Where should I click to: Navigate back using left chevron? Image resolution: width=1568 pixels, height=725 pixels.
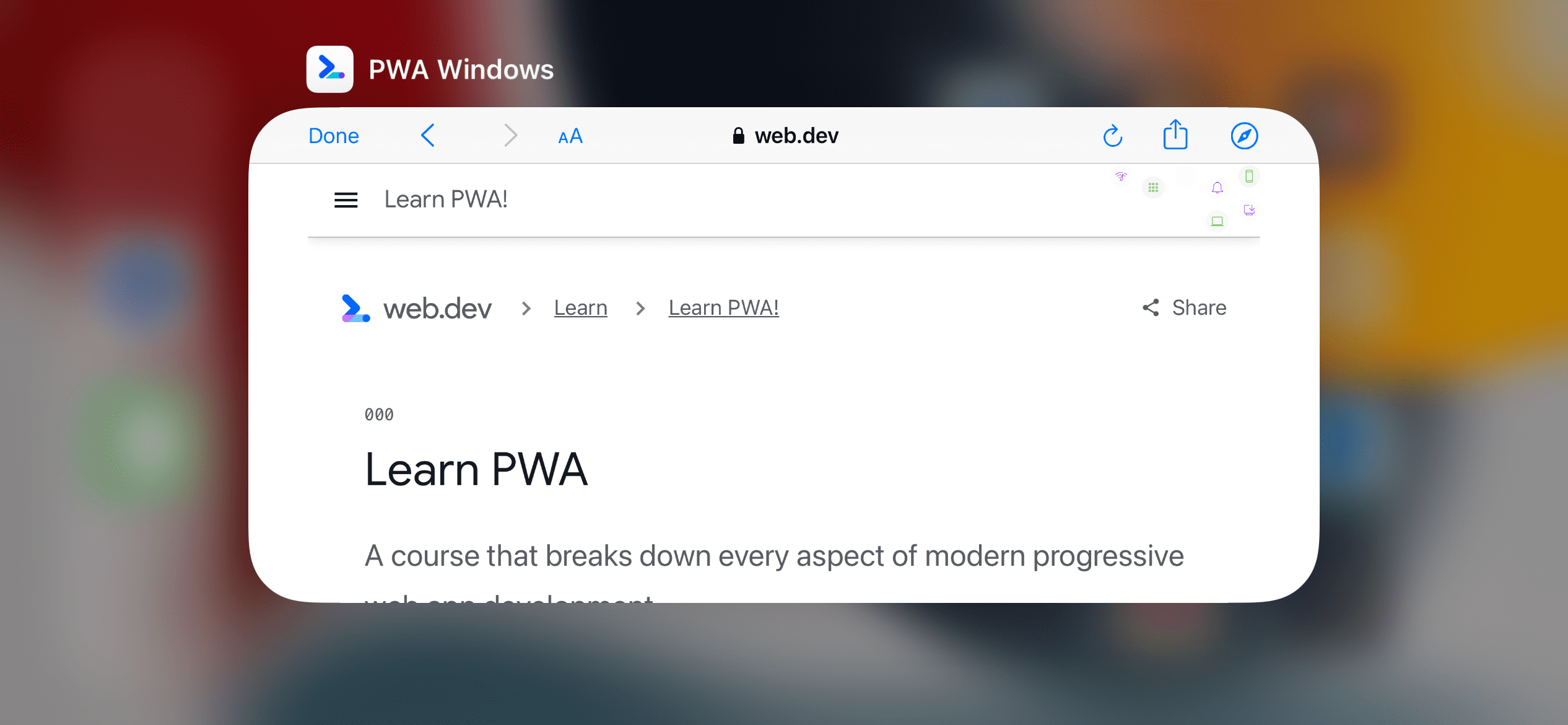428,135
